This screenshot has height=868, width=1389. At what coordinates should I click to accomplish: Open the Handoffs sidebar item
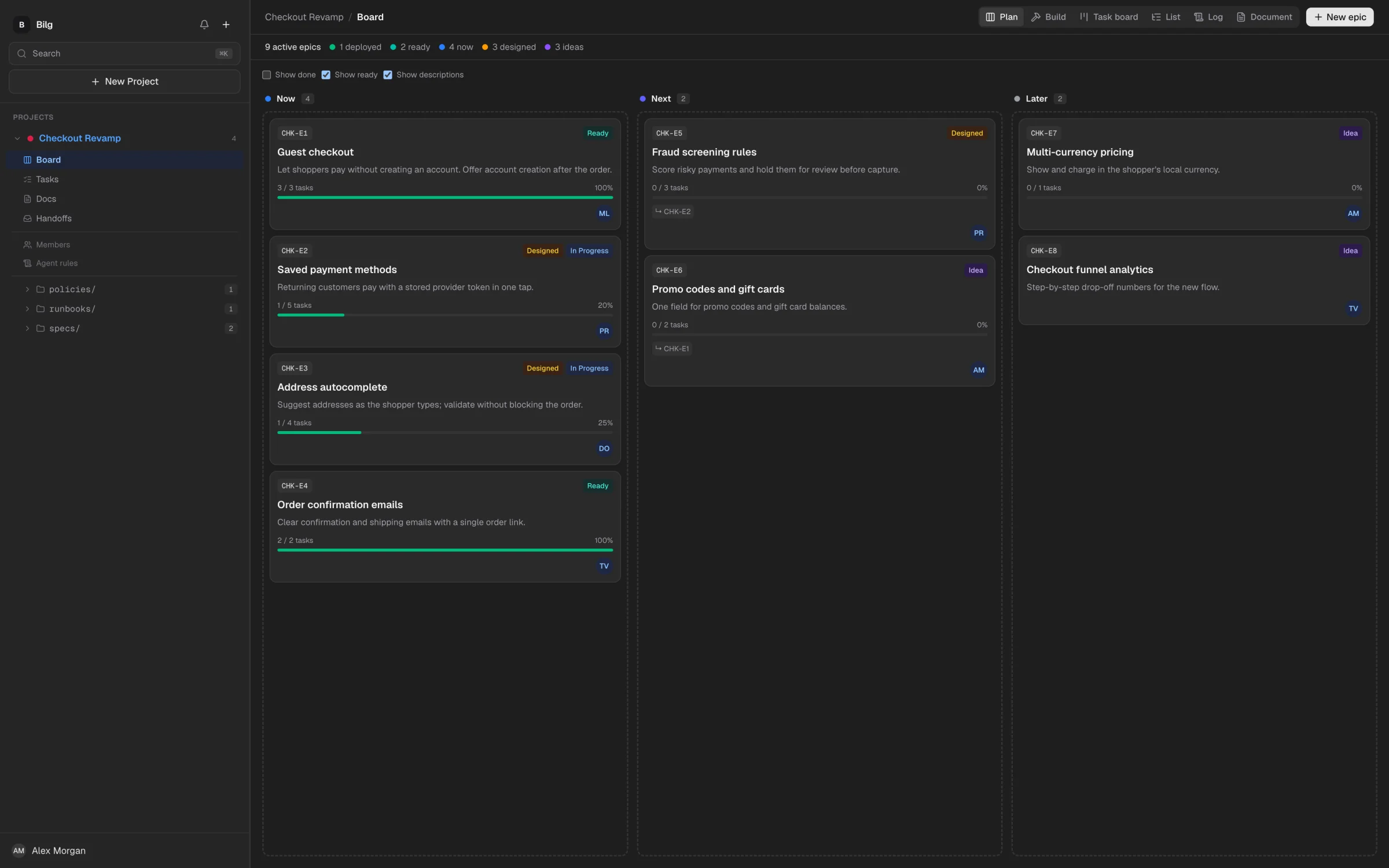124,218
